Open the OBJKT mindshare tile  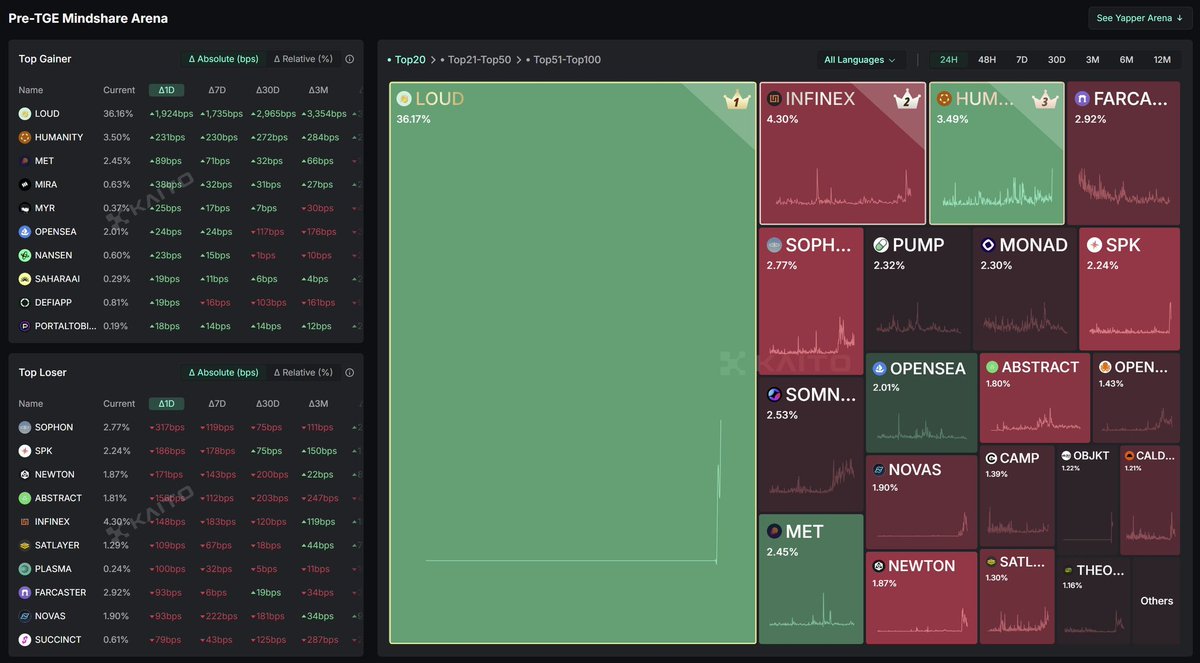click(1087, 500)
